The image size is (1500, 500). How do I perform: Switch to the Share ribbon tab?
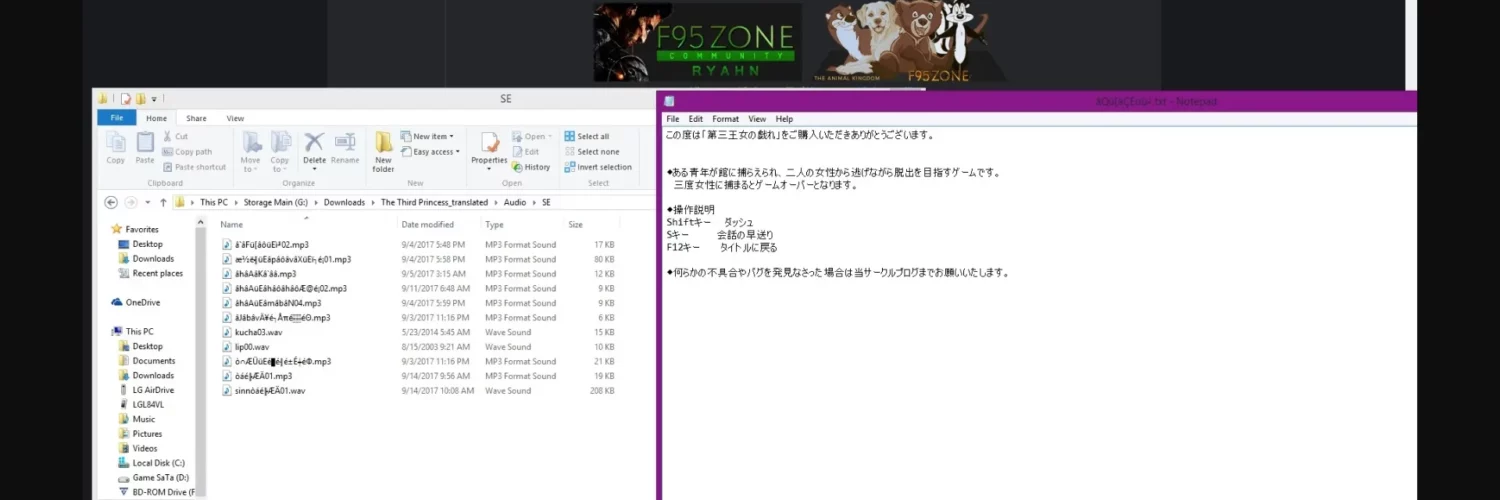tap(196, 118)
